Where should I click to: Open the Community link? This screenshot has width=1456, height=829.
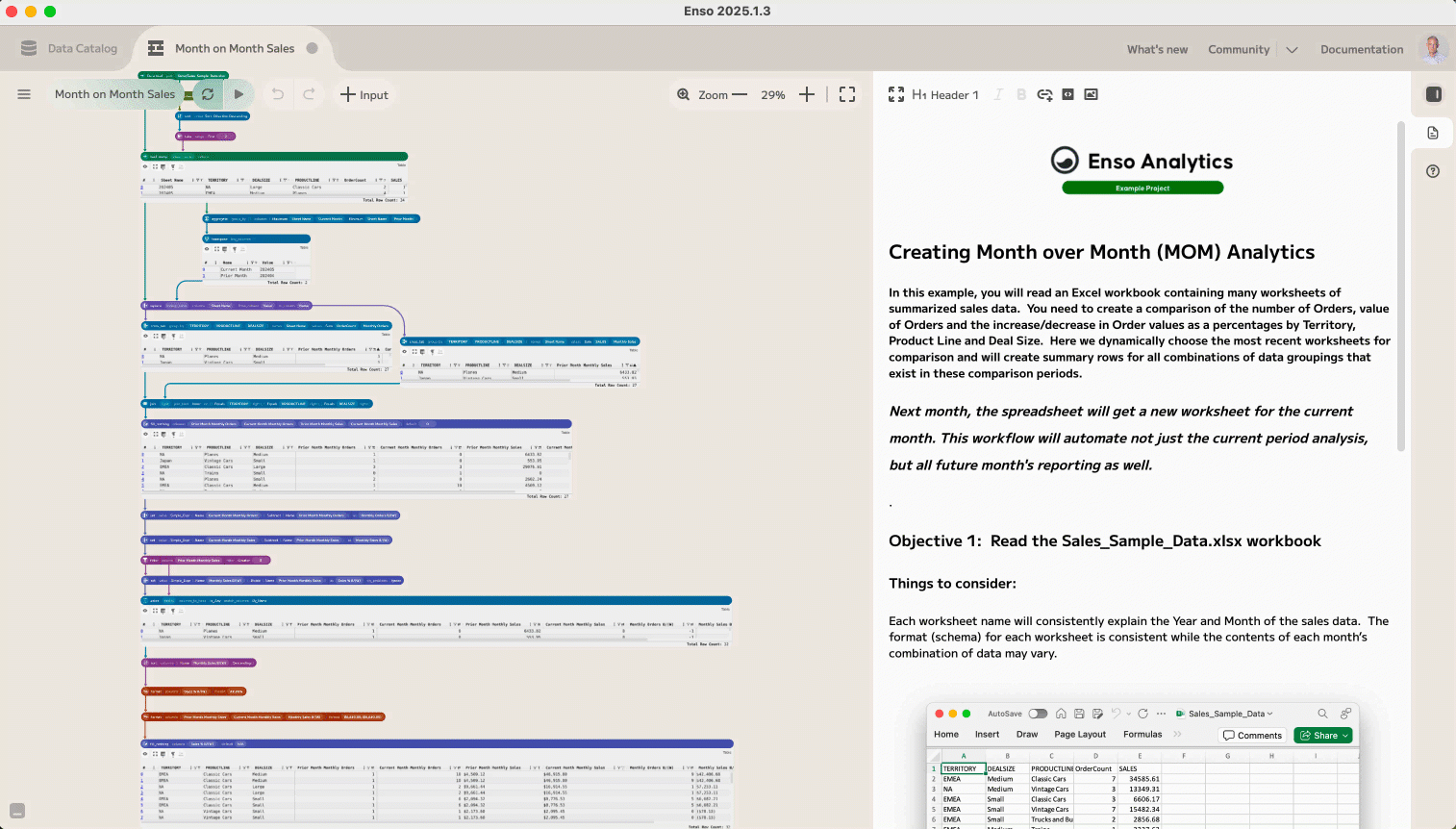1239,49
